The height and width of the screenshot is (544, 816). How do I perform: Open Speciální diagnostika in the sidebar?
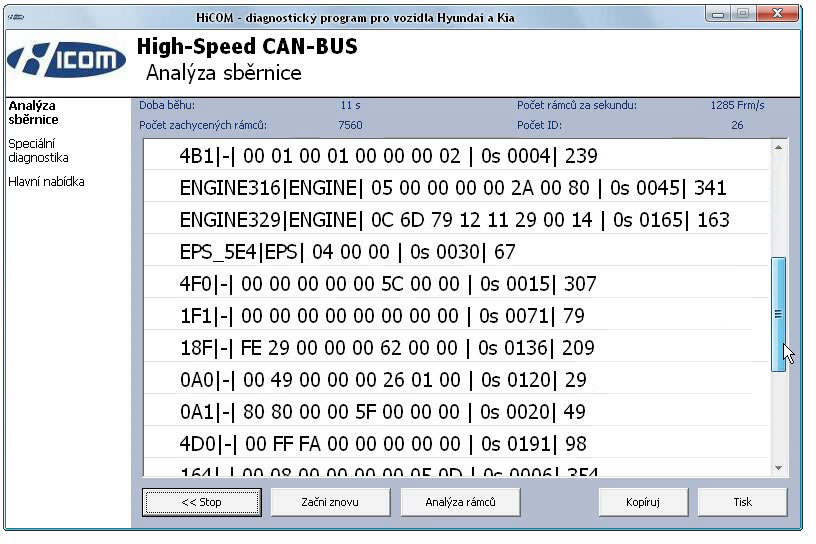(x=38, y=150)
